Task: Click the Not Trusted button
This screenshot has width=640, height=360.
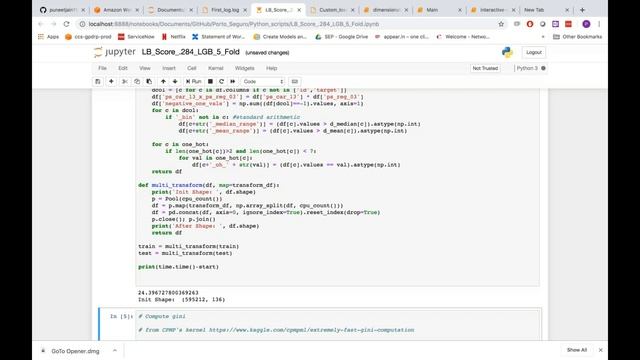Action: pos(485,68)
